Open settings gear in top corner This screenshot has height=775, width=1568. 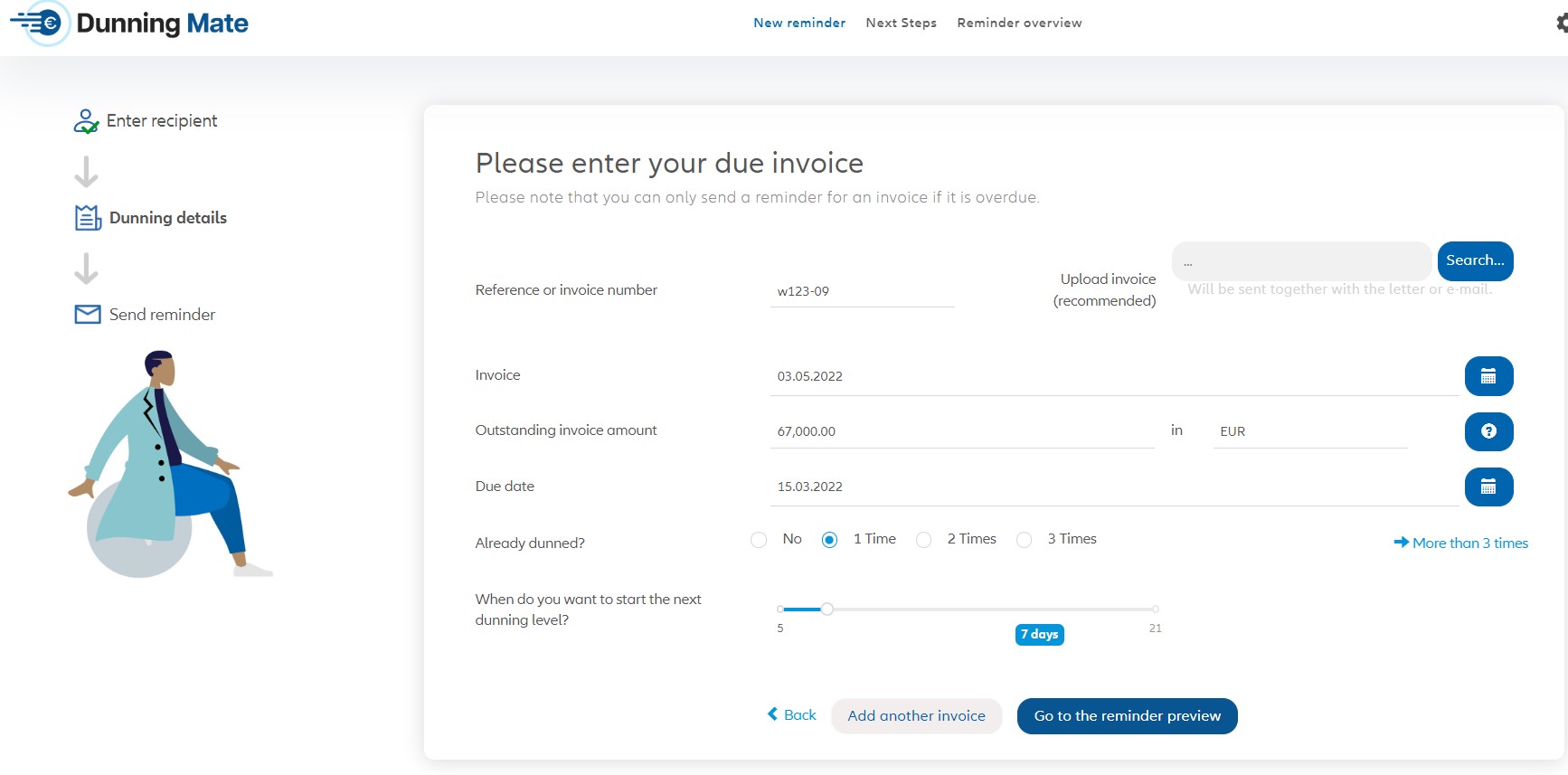pos(1562,23)
